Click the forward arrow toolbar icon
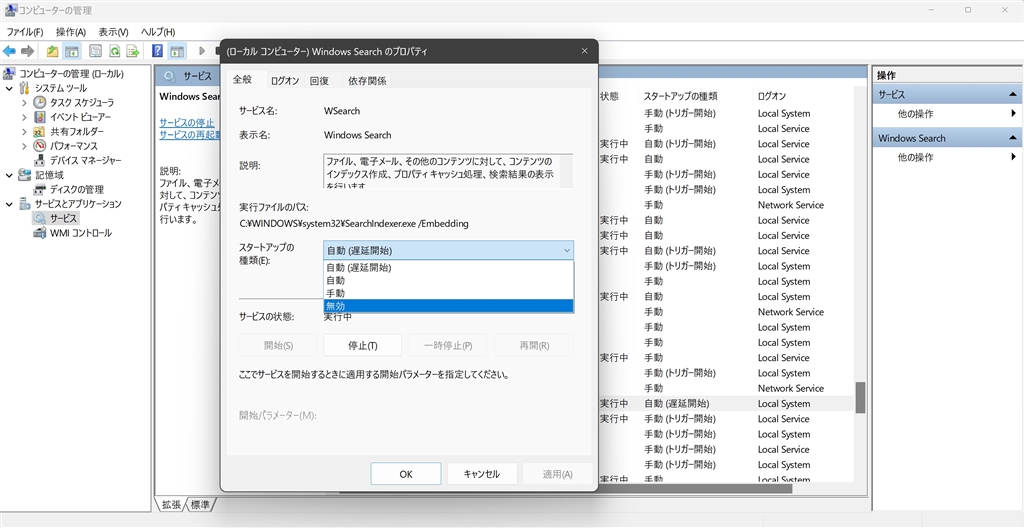1024x528 pixels. [27, 51]
